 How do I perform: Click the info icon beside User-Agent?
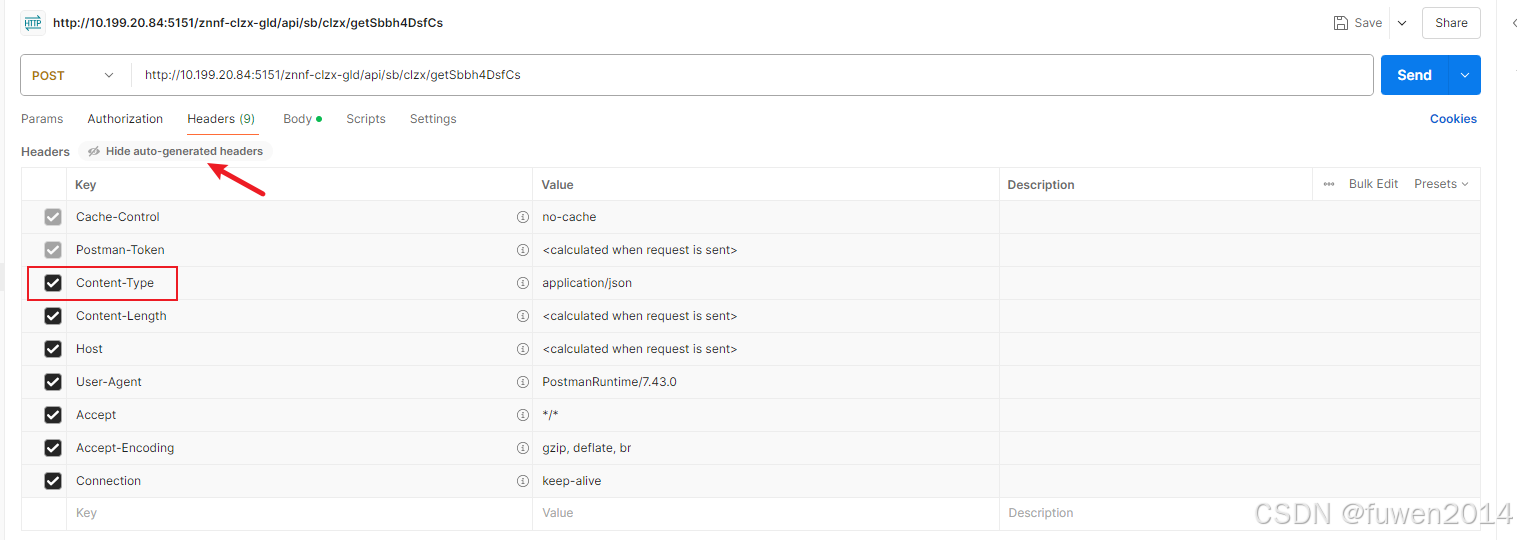coord(522,382)
